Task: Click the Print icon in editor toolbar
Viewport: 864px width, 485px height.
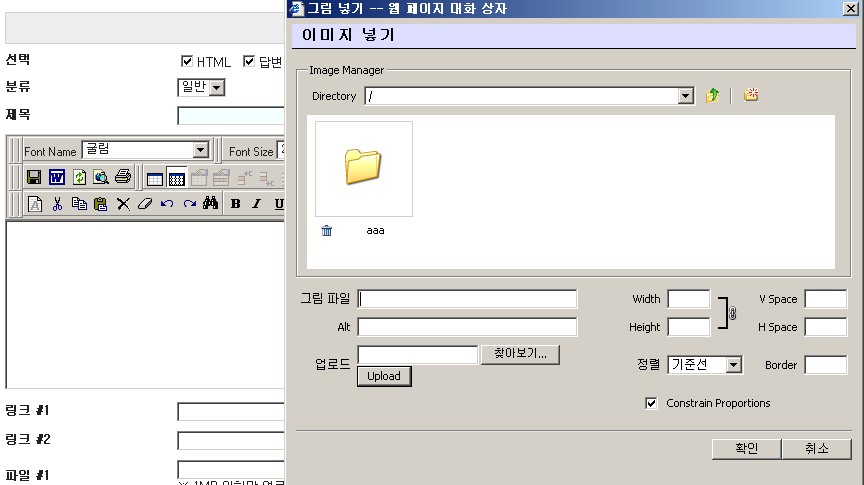Action: (123, 177)
